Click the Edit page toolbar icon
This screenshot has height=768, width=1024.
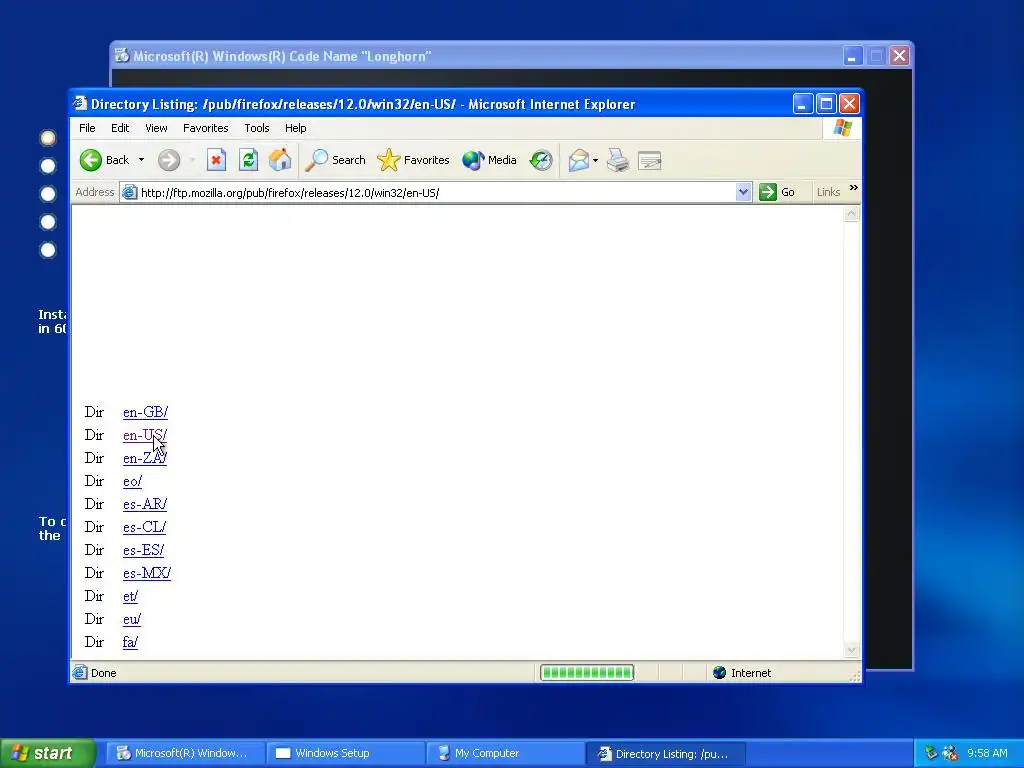(650, 160)
